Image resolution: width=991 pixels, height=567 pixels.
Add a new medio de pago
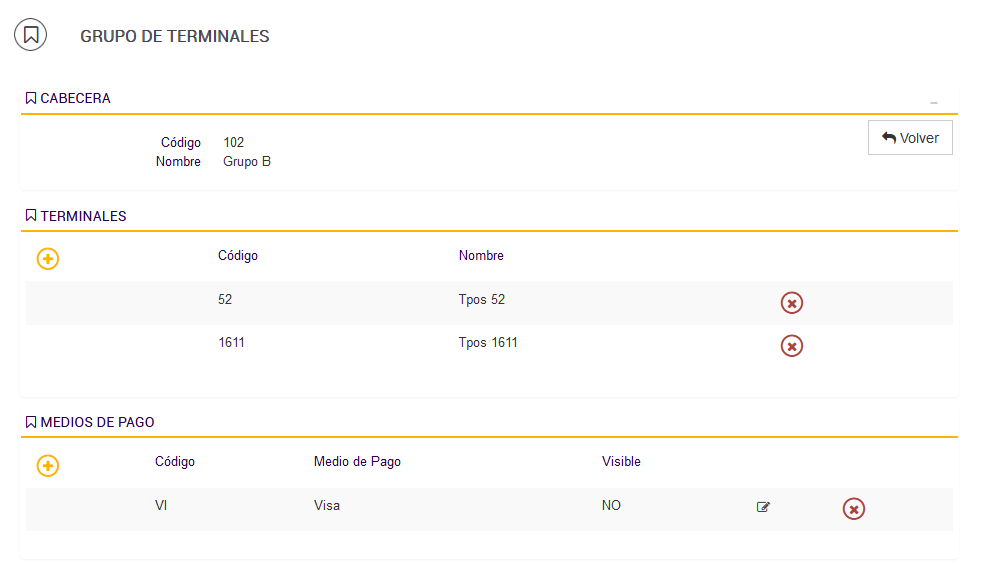[x=48, y=466]
